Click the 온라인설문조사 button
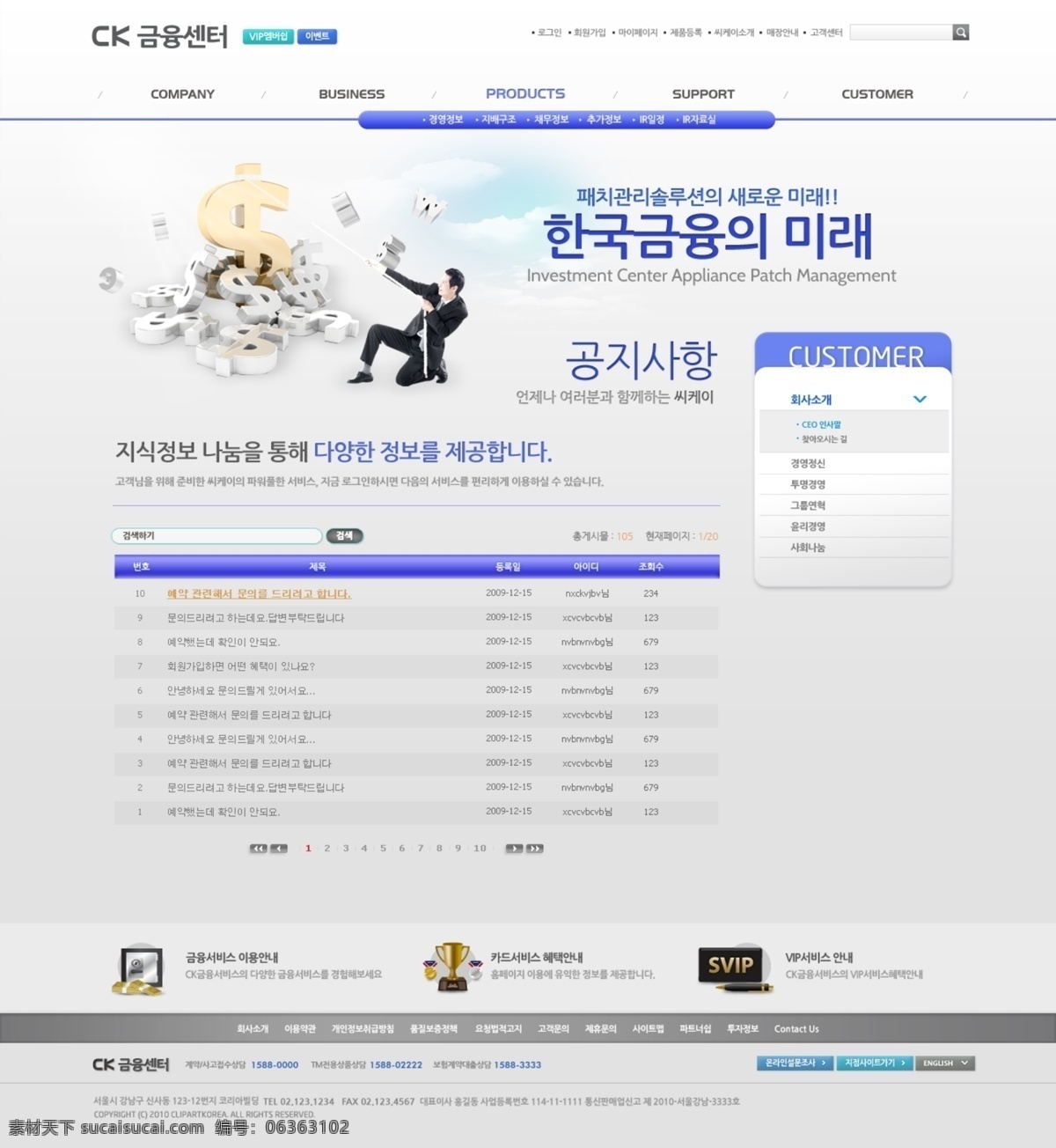 795,1063
